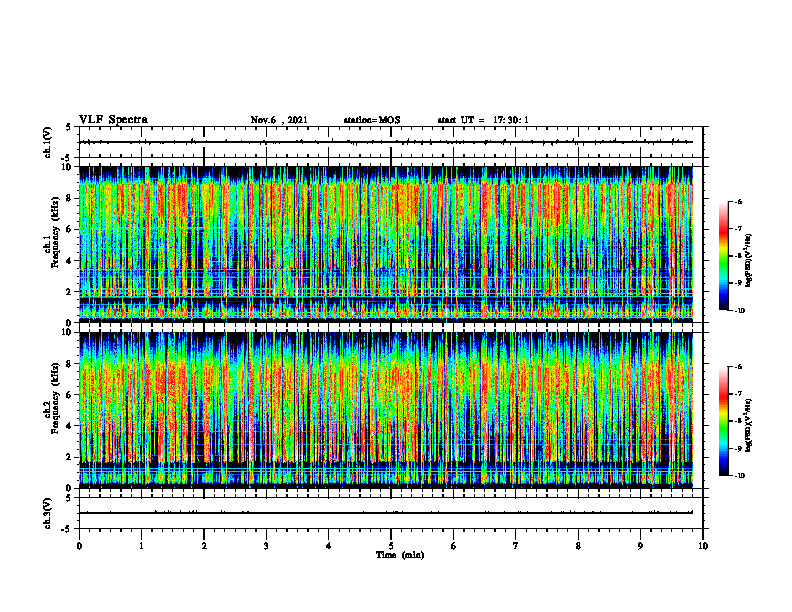Image resolution: width=792 pixels, height=612 pixels.
Task: Click the "-7" tick on ch.1 colorbar
Action: coord(738,229)
